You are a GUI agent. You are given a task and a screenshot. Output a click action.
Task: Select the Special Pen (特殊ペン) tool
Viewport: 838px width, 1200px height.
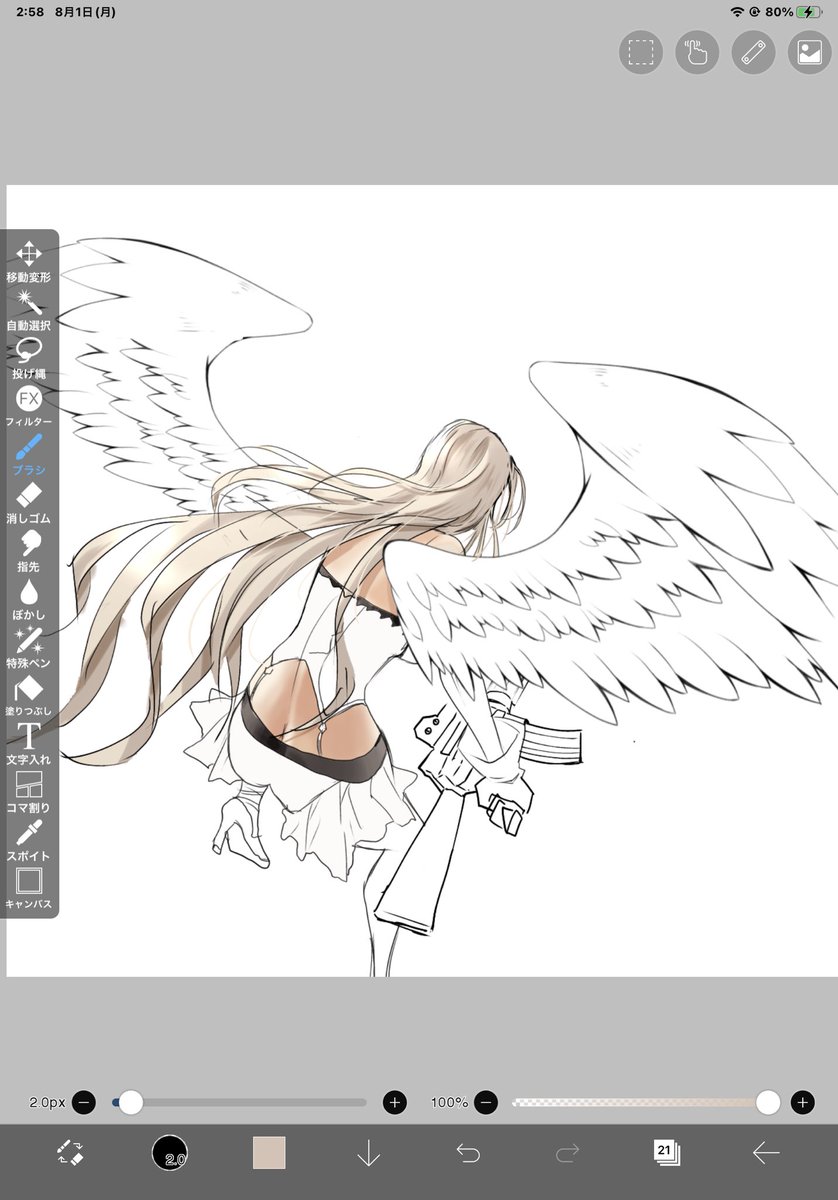tap(28, 648)
